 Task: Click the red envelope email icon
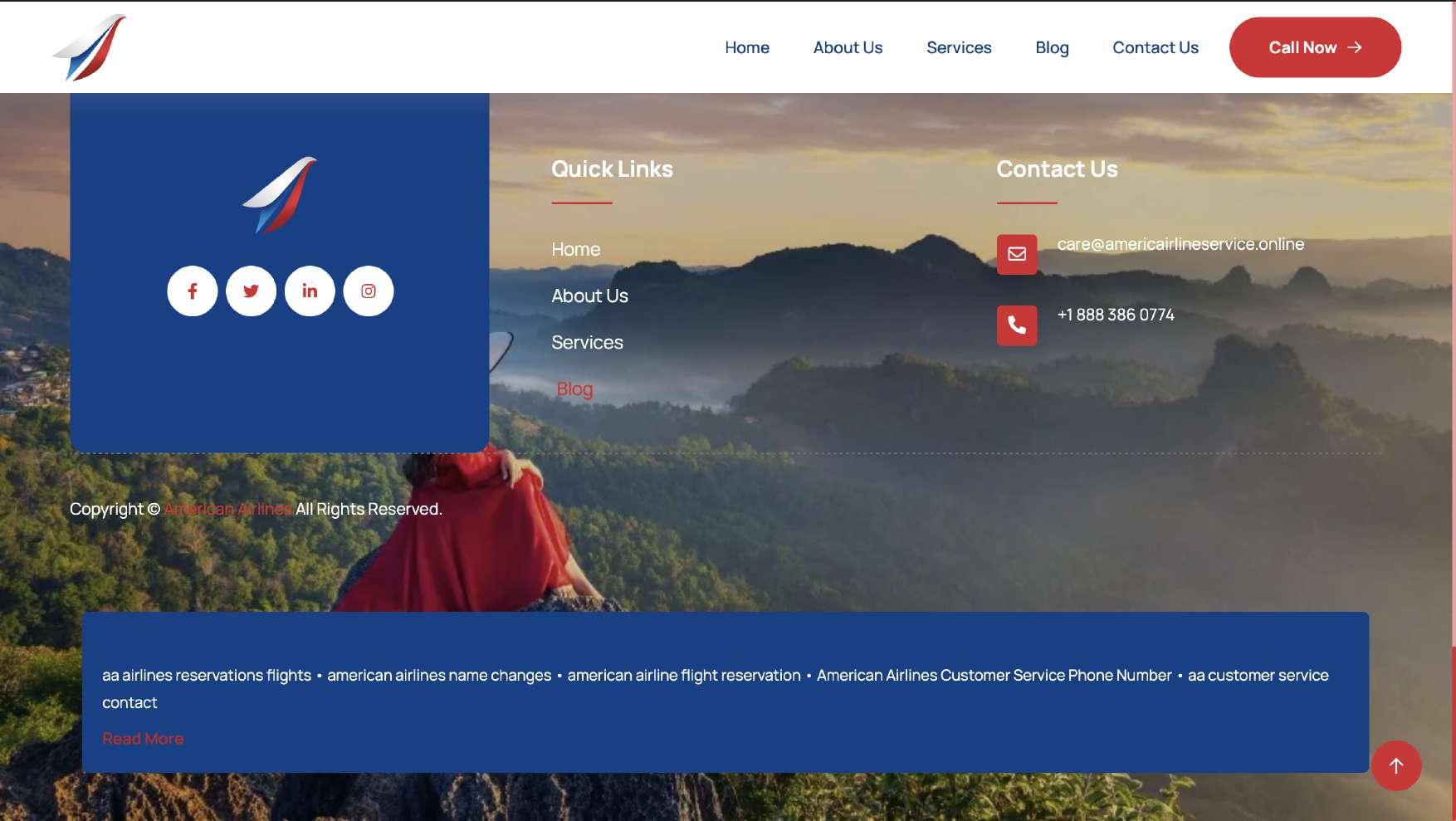[1017, 254]
